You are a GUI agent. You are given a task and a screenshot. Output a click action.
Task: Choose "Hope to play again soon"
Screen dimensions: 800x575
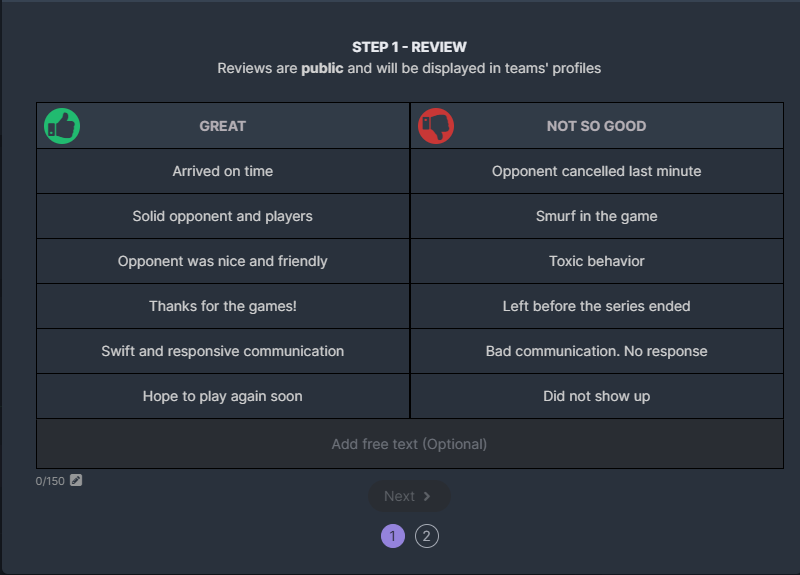click(x=223, y=396)
